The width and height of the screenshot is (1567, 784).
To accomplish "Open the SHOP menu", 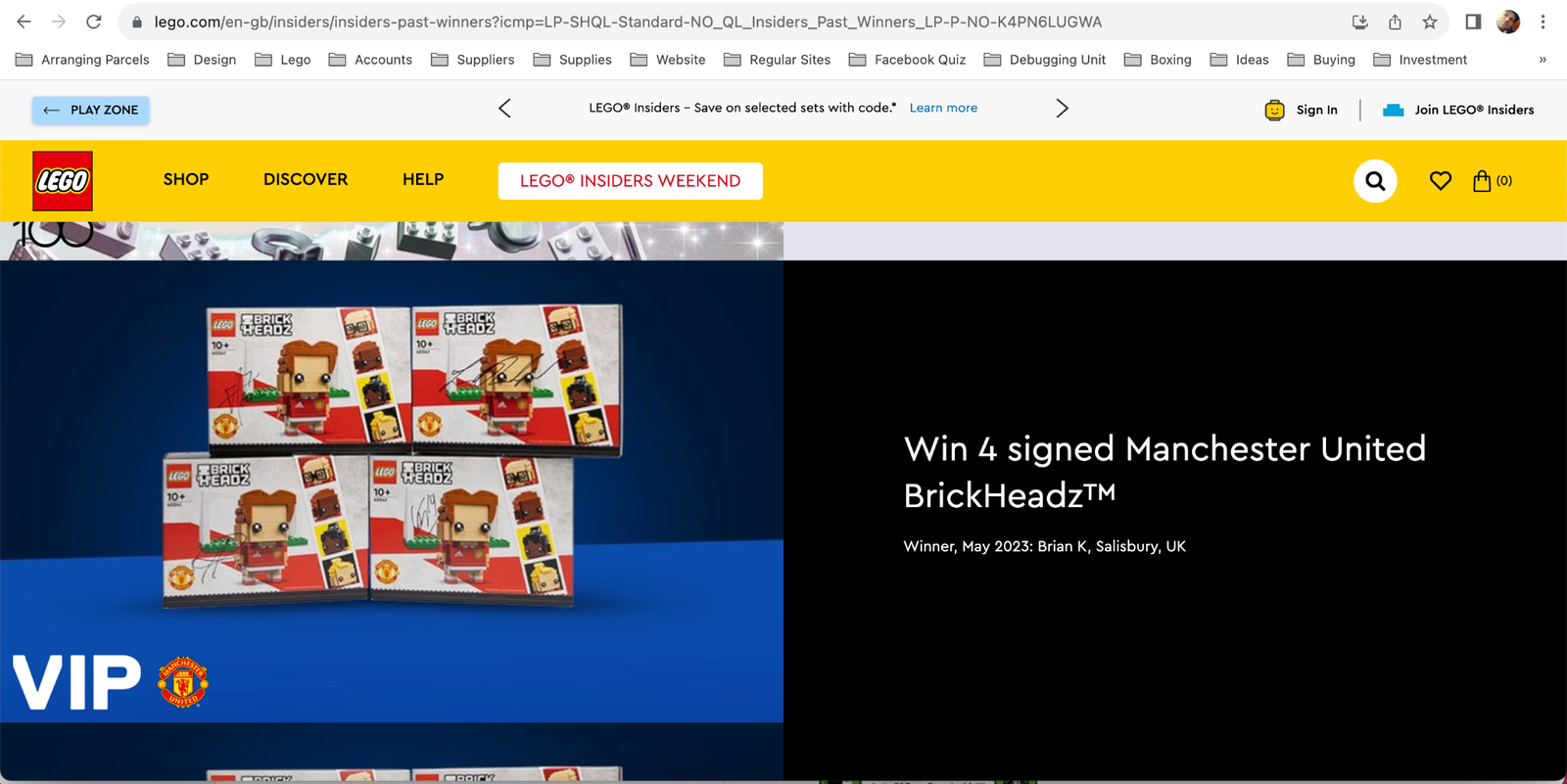I will point(186,179).
